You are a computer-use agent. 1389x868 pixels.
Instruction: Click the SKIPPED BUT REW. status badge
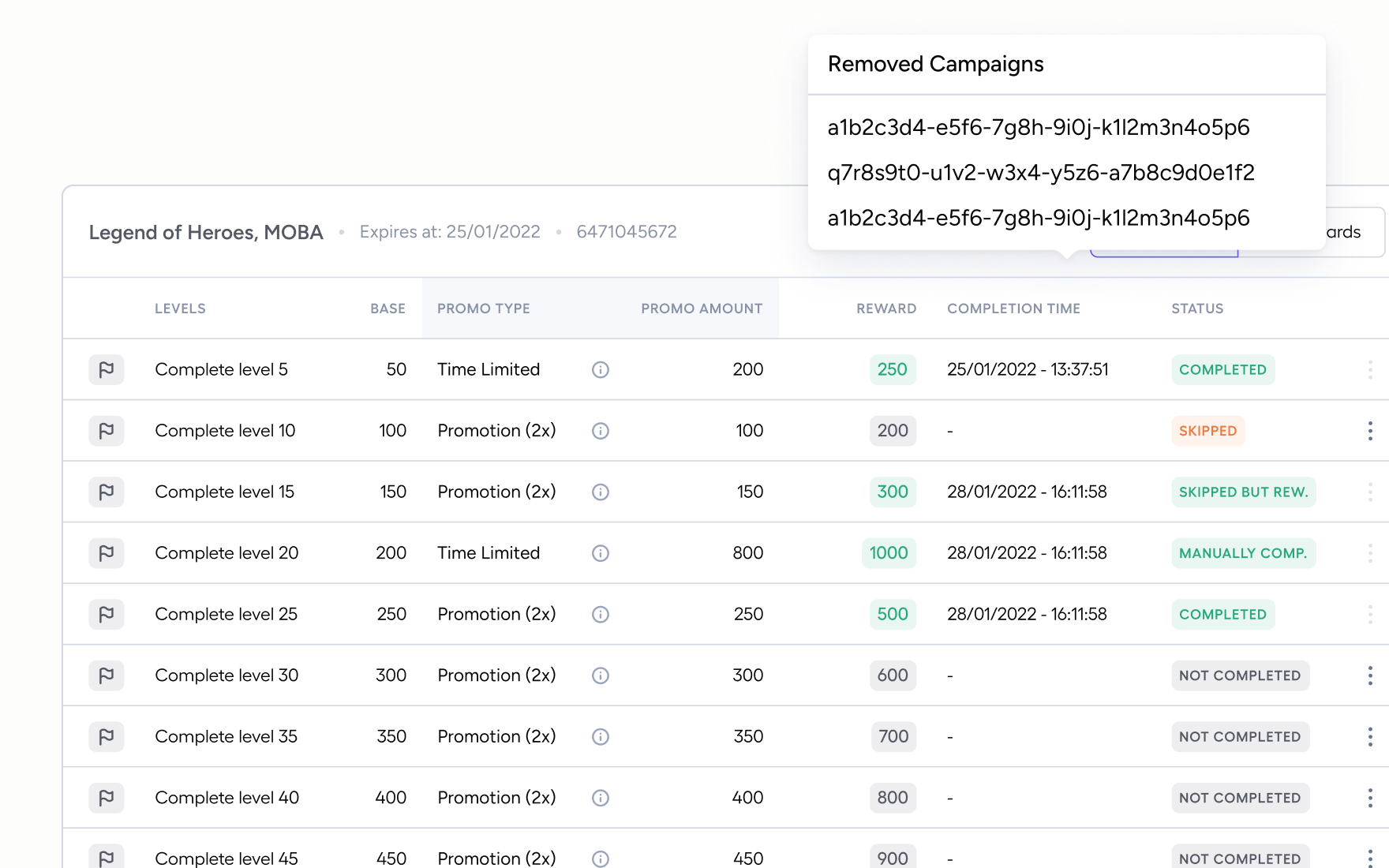[1243, 492]
